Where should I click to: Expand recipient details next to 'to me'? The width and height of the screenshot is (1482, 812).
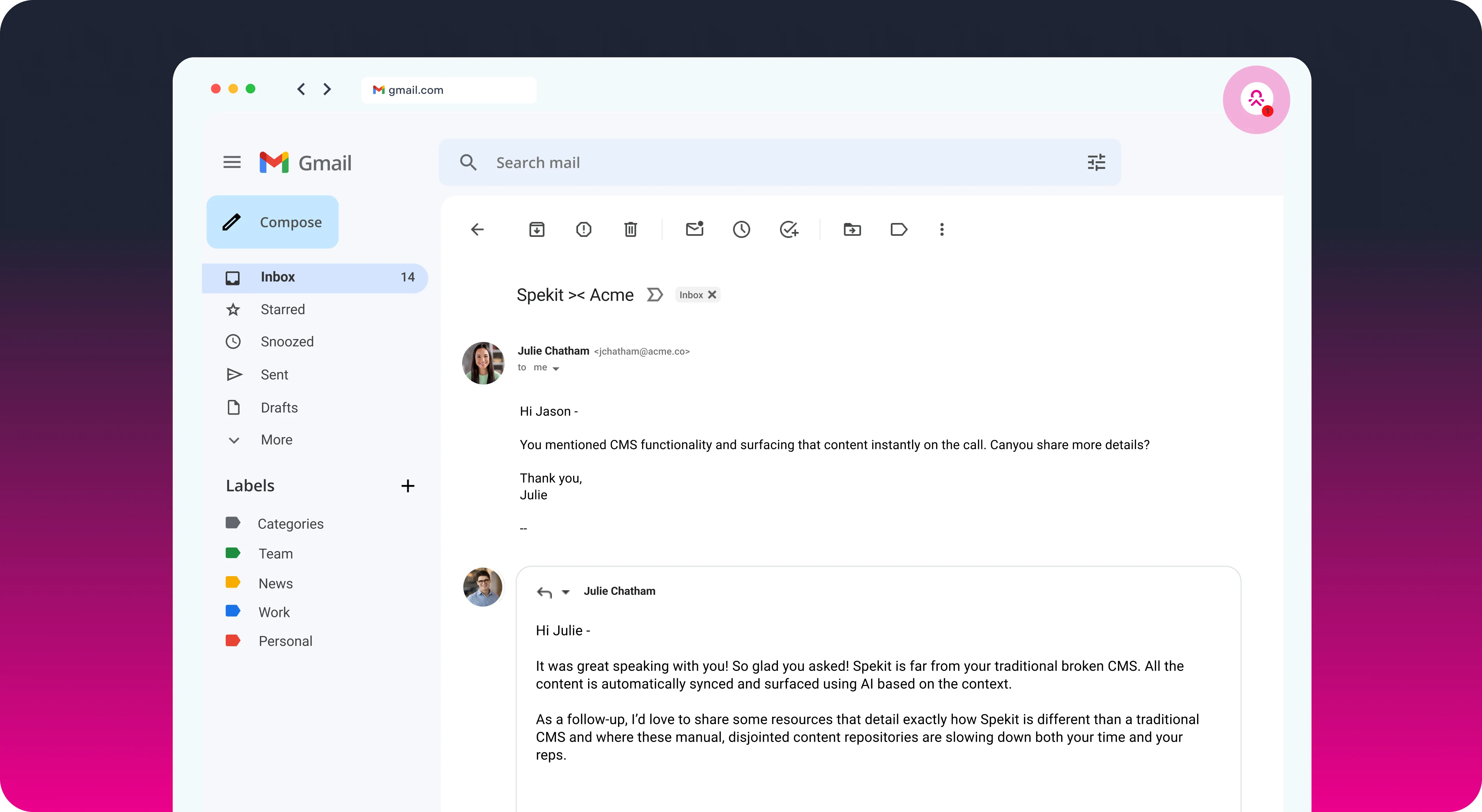[556, 369]
